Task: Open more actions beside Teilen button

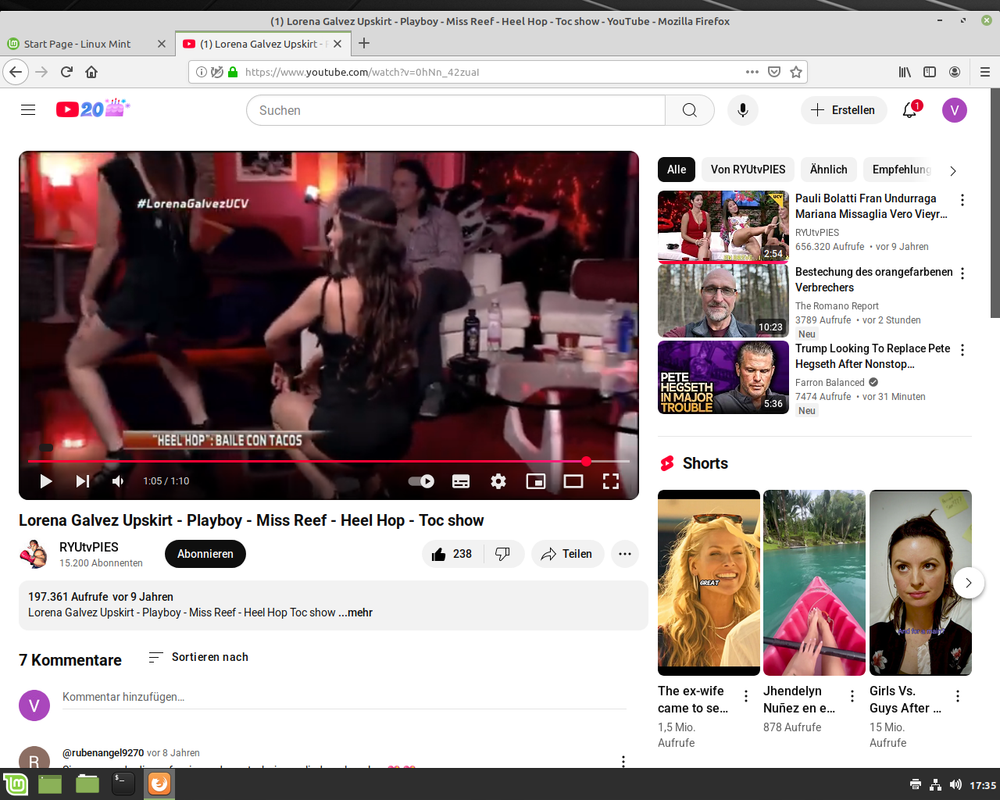Action: coord(624,554)
